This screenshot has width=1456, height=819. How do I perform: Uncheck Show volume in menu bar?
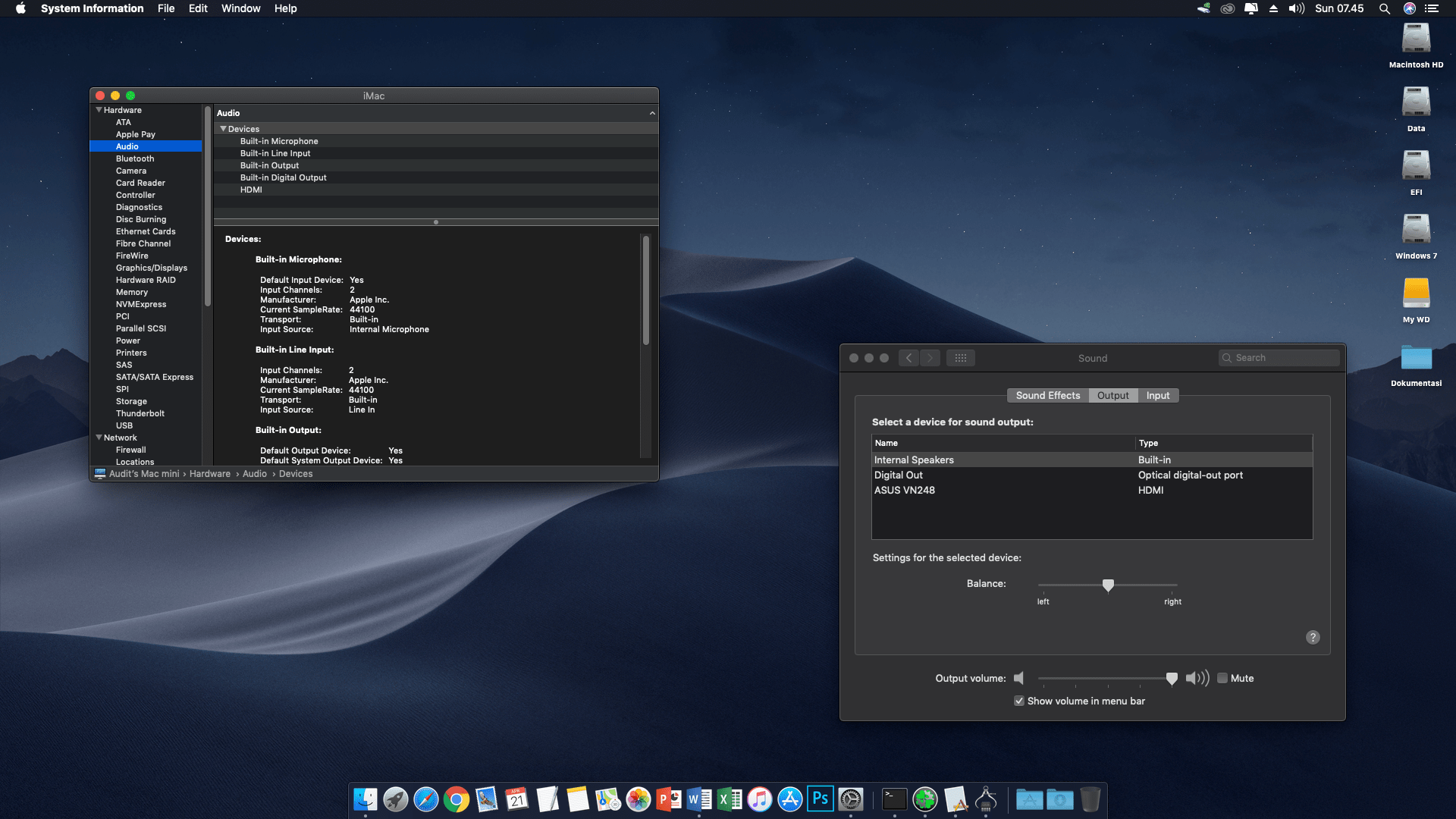(x=1019, y=701)
